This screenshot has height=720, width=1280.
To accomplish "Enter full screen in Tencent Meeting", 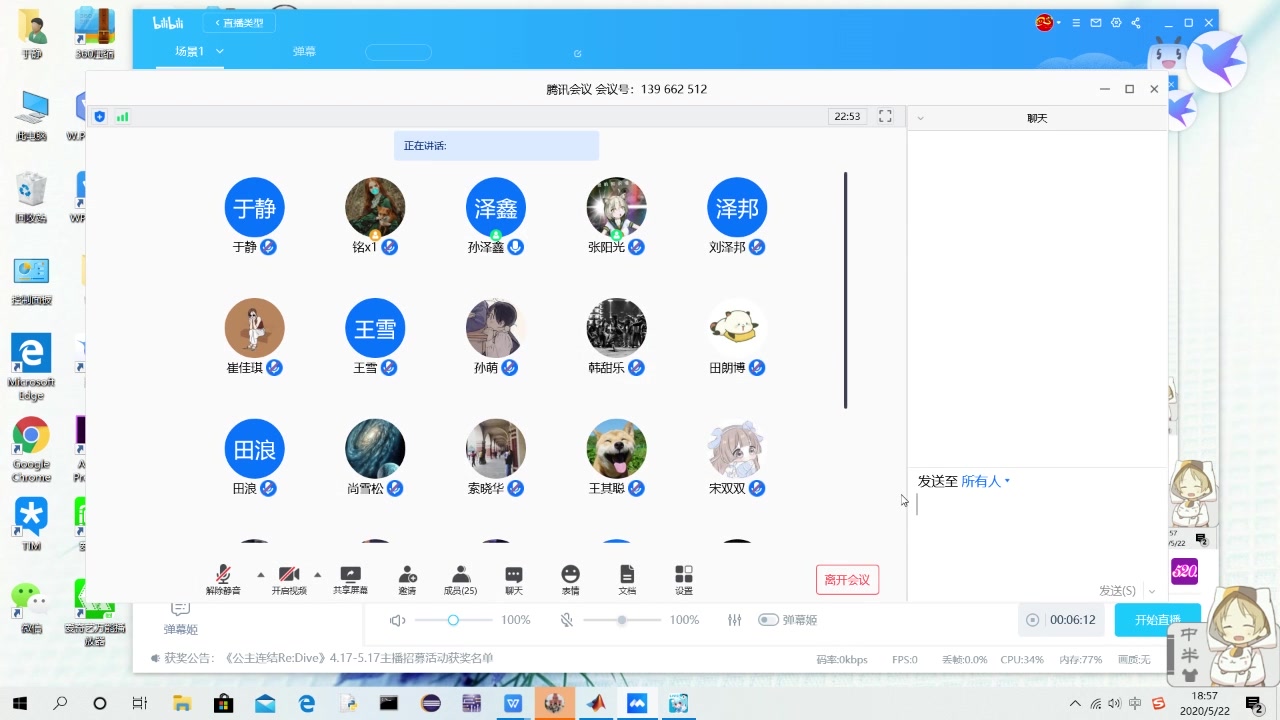I will [x=885, y=116].
